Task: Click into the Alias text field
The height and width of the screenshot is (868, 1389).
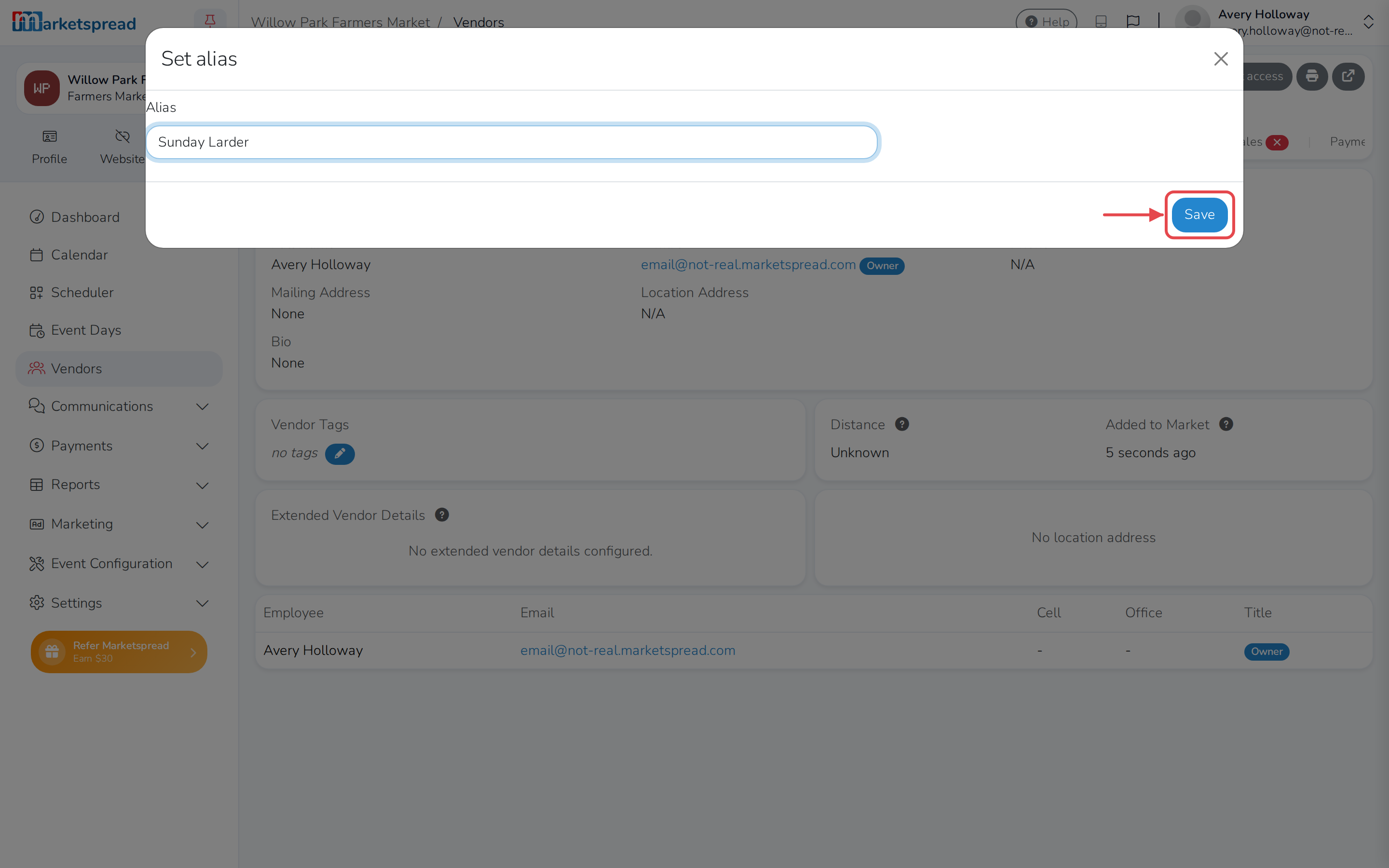Action: (x=511, y=142)
